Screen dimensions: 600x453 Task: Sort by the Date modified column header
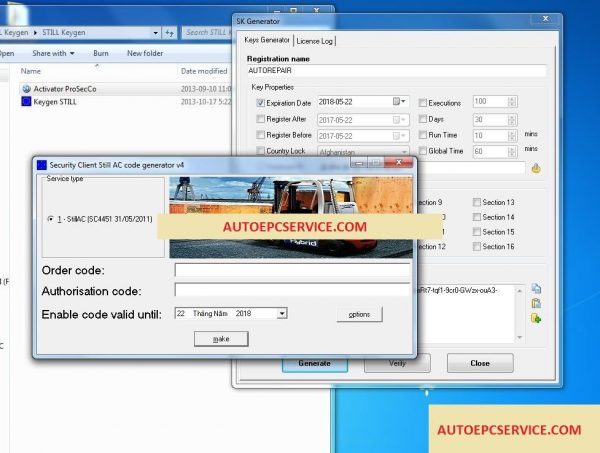(x=204, y=71)
